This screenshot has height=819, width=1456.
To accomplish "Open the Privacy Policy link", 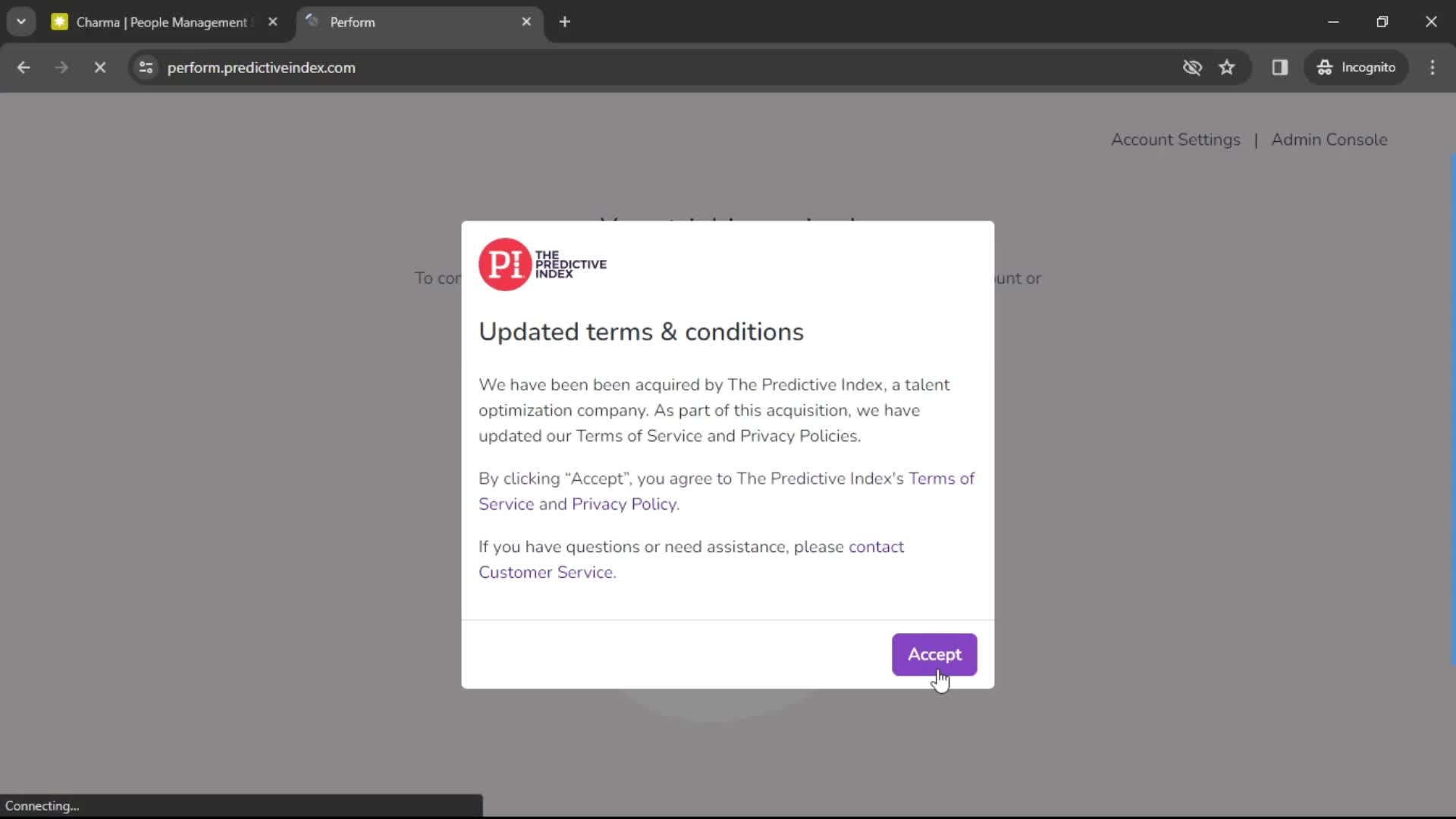I will [x=624, y=504].
